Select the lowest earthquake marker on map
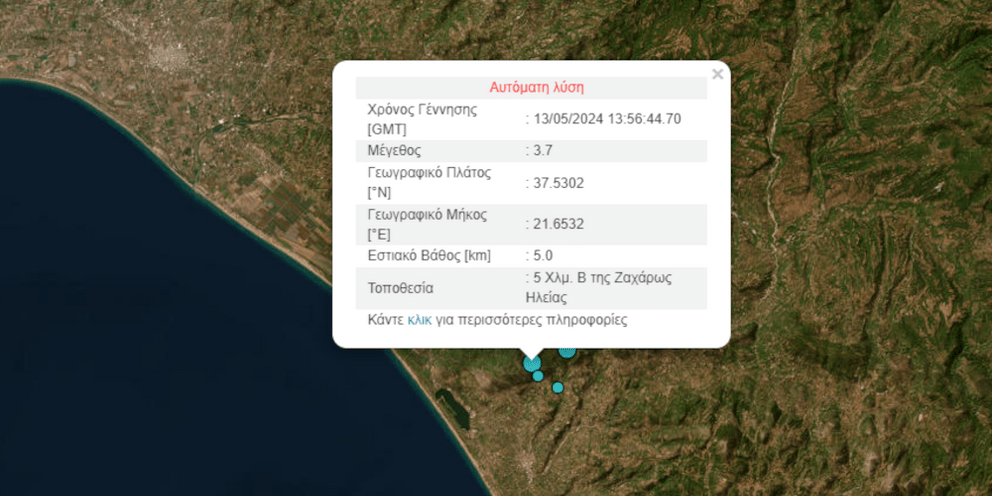Viewport: 992px width, 496px height. pos(557,387)
